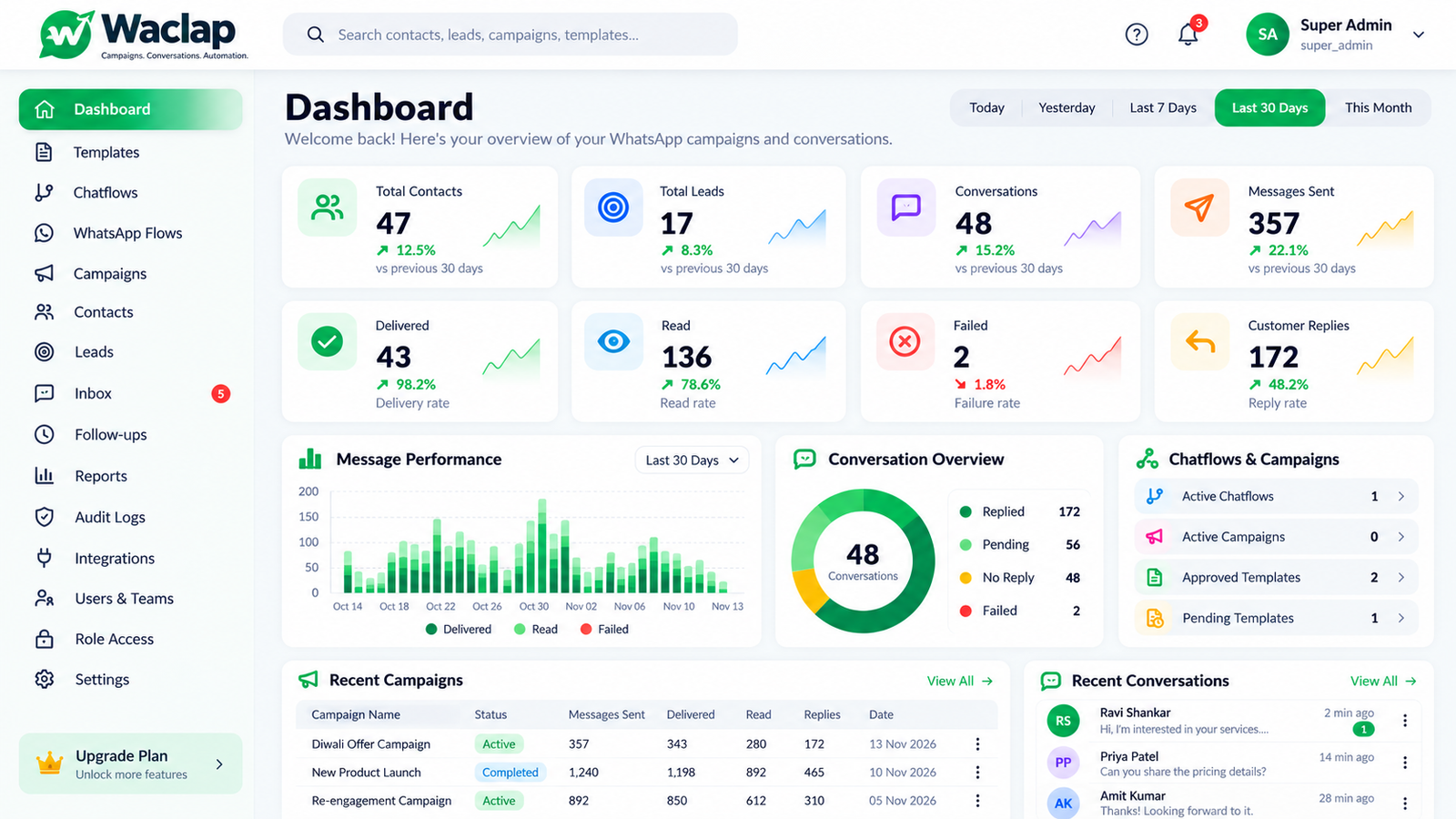Expand the Approved Templates row chevron

point(1401,577)
